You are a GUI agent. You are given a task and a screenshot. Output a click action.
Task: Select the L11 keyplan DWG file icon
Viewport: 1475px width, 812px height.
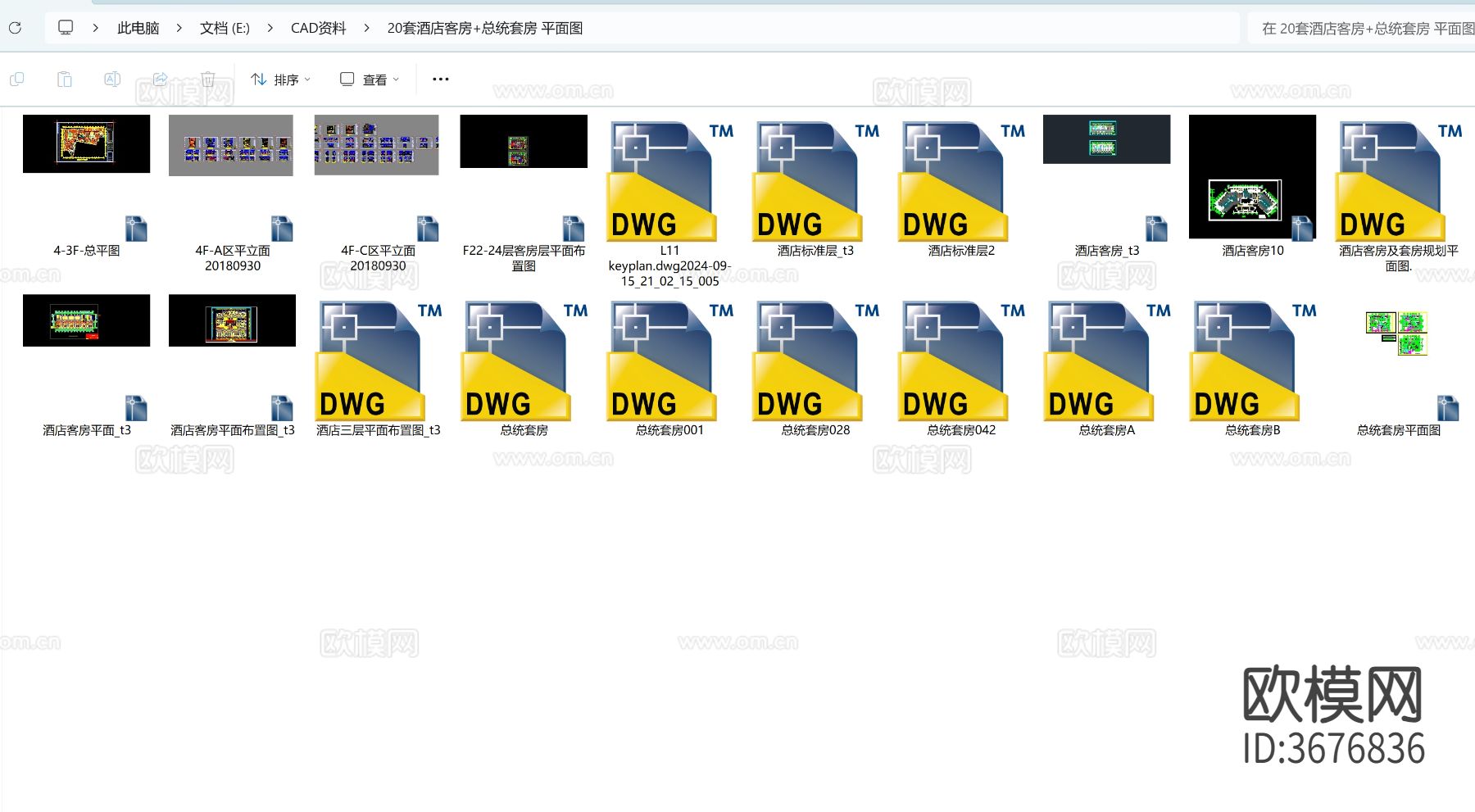tap(669, 180)
